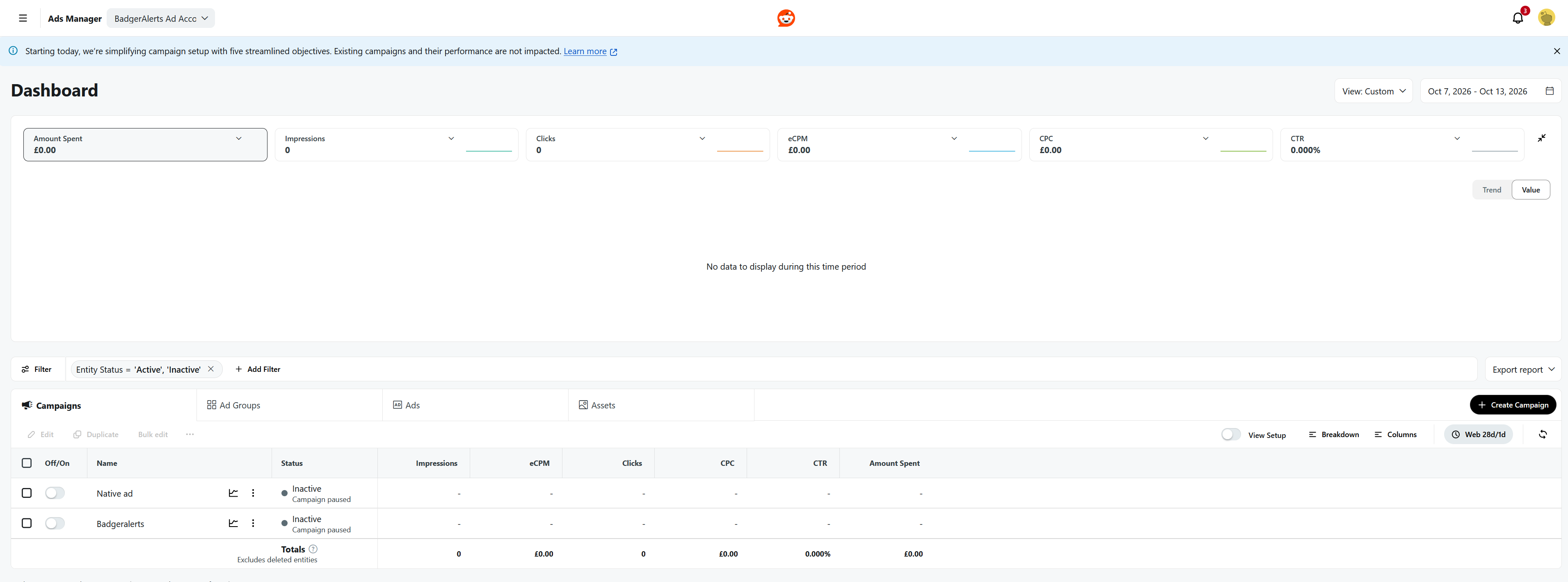1568x582 pixels.
Task: Open the Web 28d/1d attribution window
Action: 1478,434
